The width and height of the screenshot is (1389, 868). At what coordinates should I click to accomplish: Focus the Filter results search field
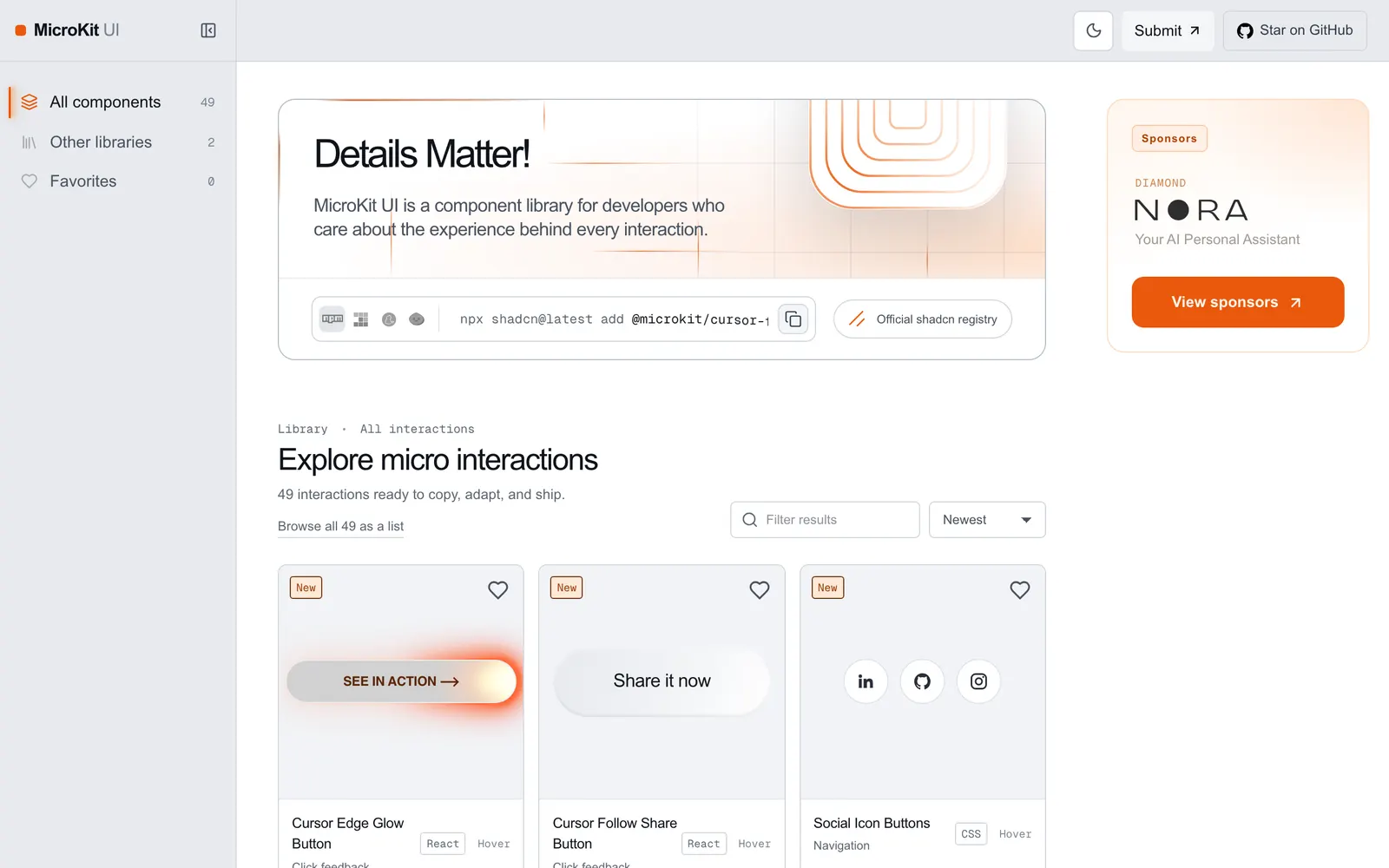(825, 520)
